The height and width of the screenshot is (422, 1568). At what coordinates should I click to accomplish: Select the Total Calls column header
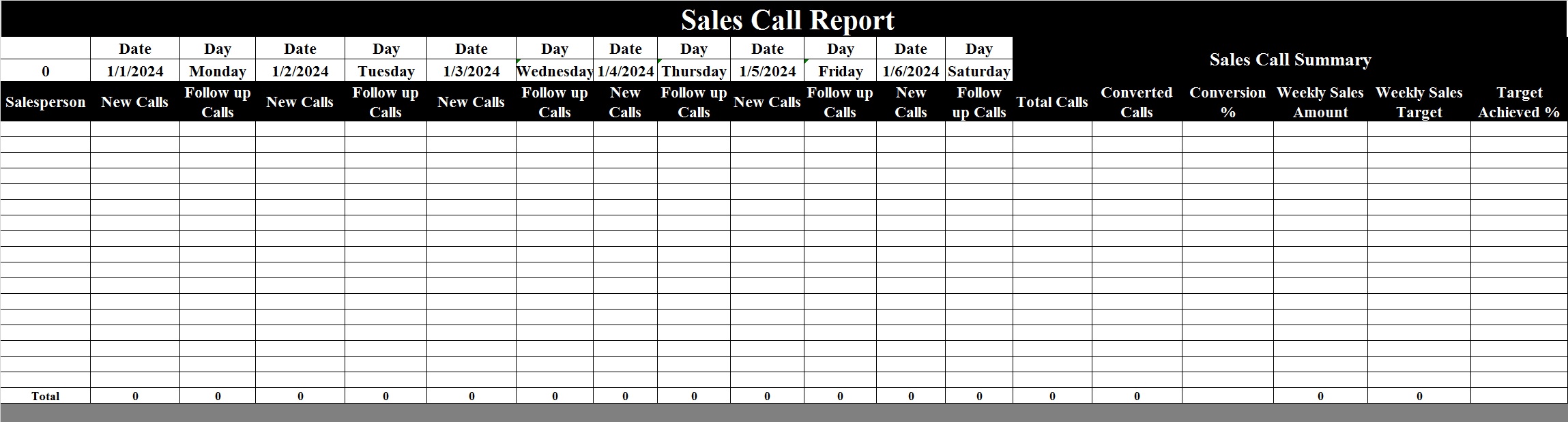pos(1052,102)
